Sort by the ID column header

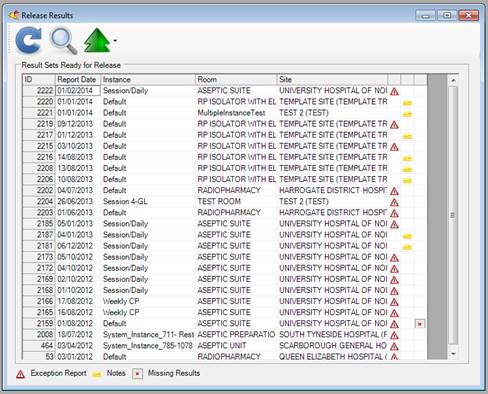pos(39,80)
